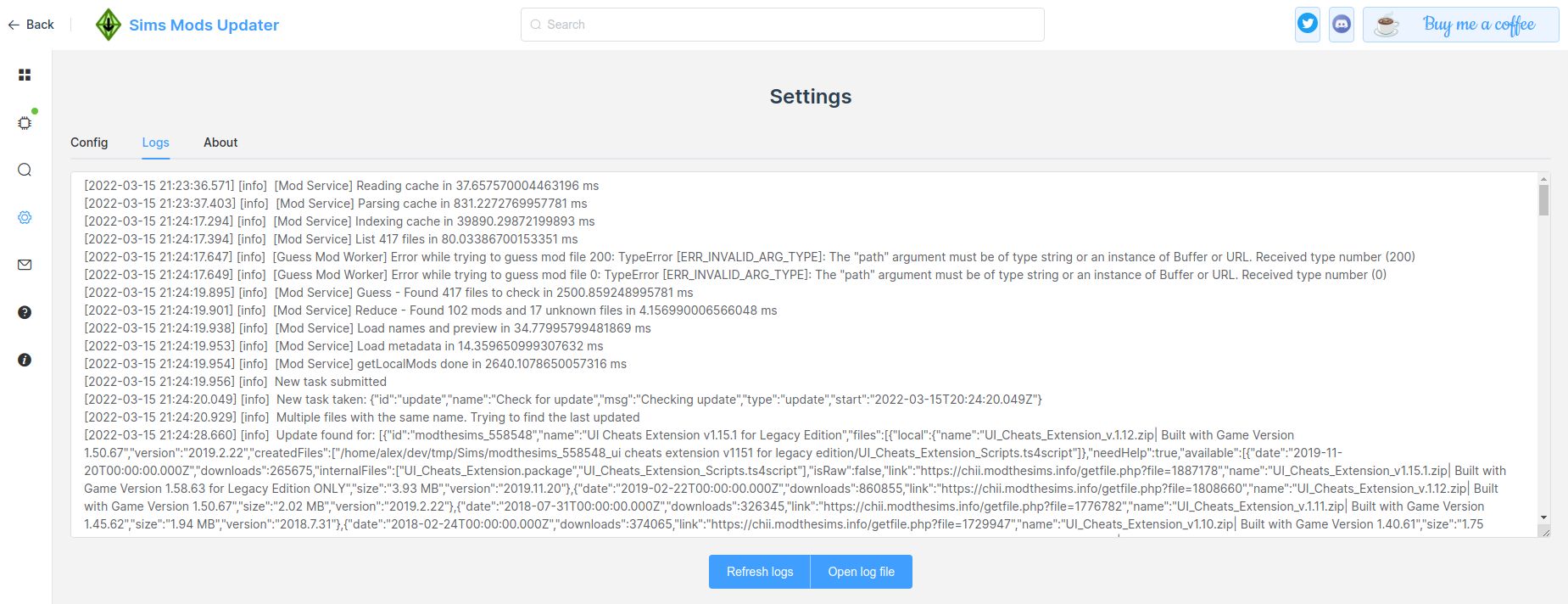
Task: Click the 'Guess - Found 417 files' line
Action: pos(388,293)
